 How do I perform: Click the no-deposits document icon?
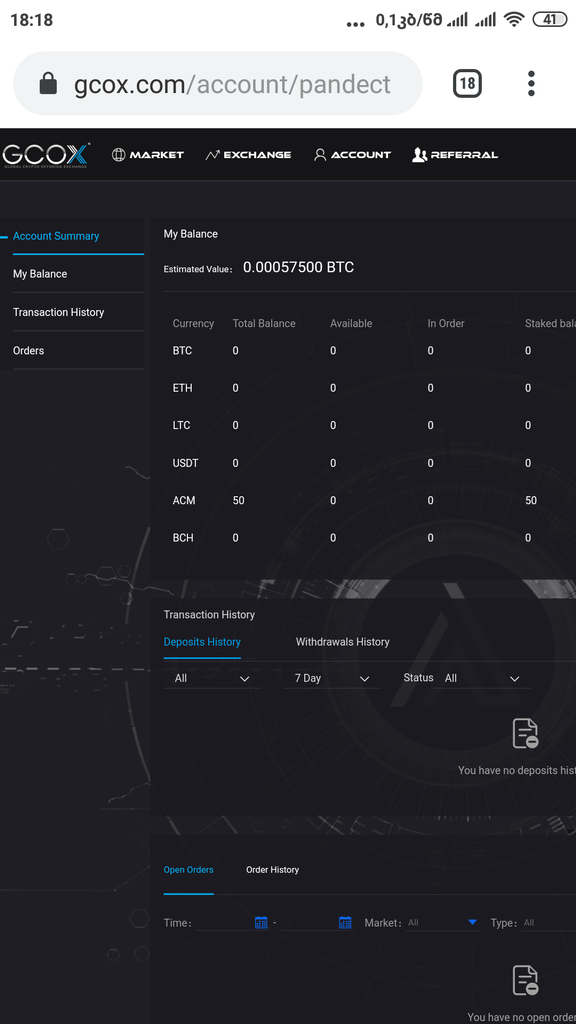click(526, 733)
